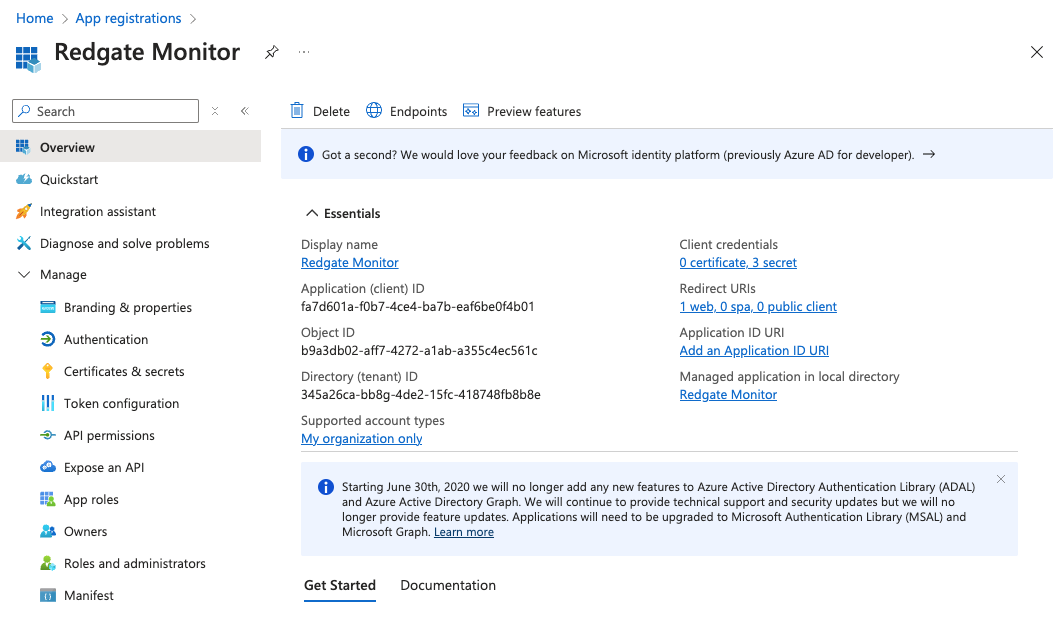Dismiss the ADAL deprecation notice
Image resolution: width=1055 pixels, height=618 pixels.
(x=1000, y=480)
